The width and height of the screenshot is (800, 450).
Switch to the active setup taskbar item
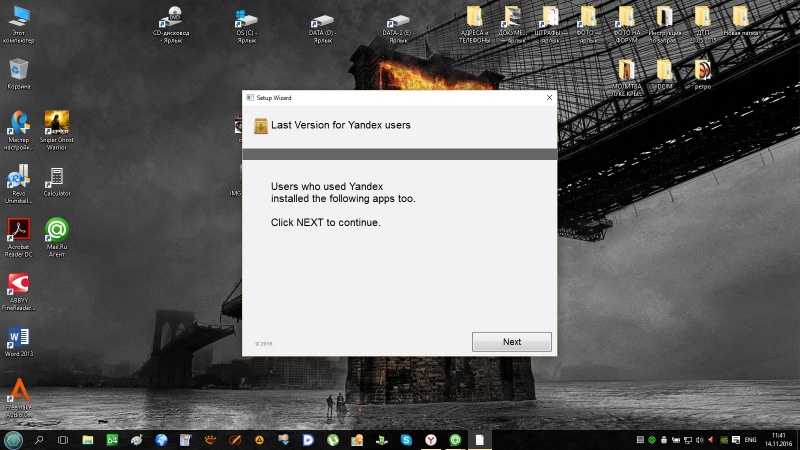pos(480,440)
